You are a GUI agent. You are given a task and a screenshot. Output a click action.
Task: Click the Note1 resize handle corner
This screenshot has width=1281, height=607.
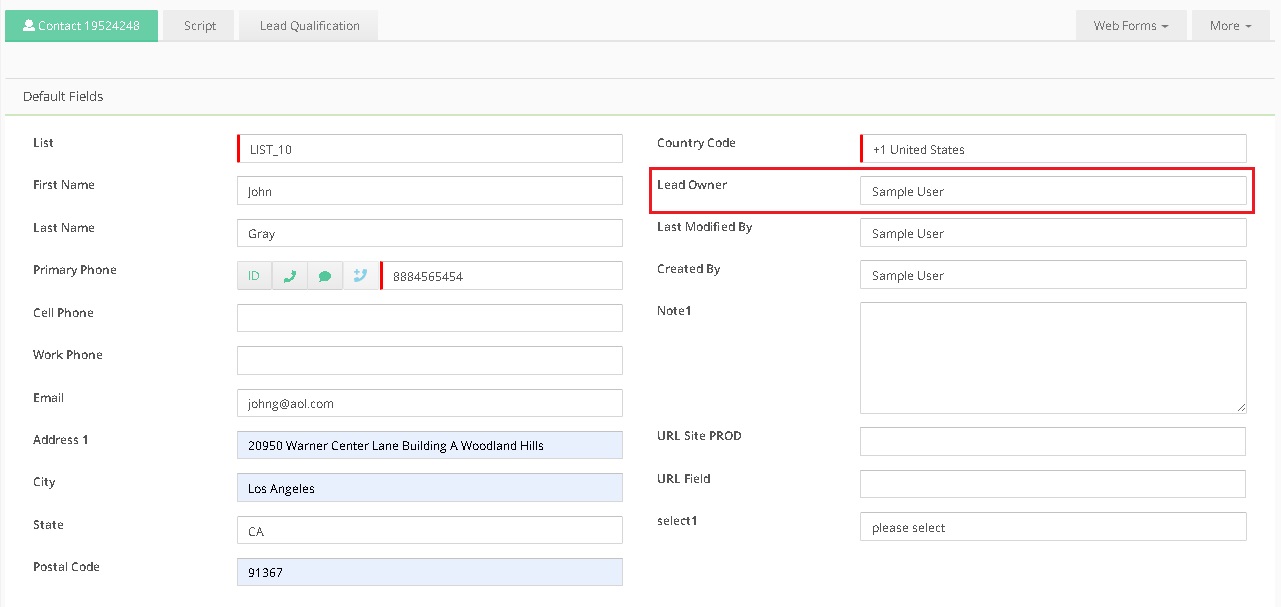coord(1241,408)
